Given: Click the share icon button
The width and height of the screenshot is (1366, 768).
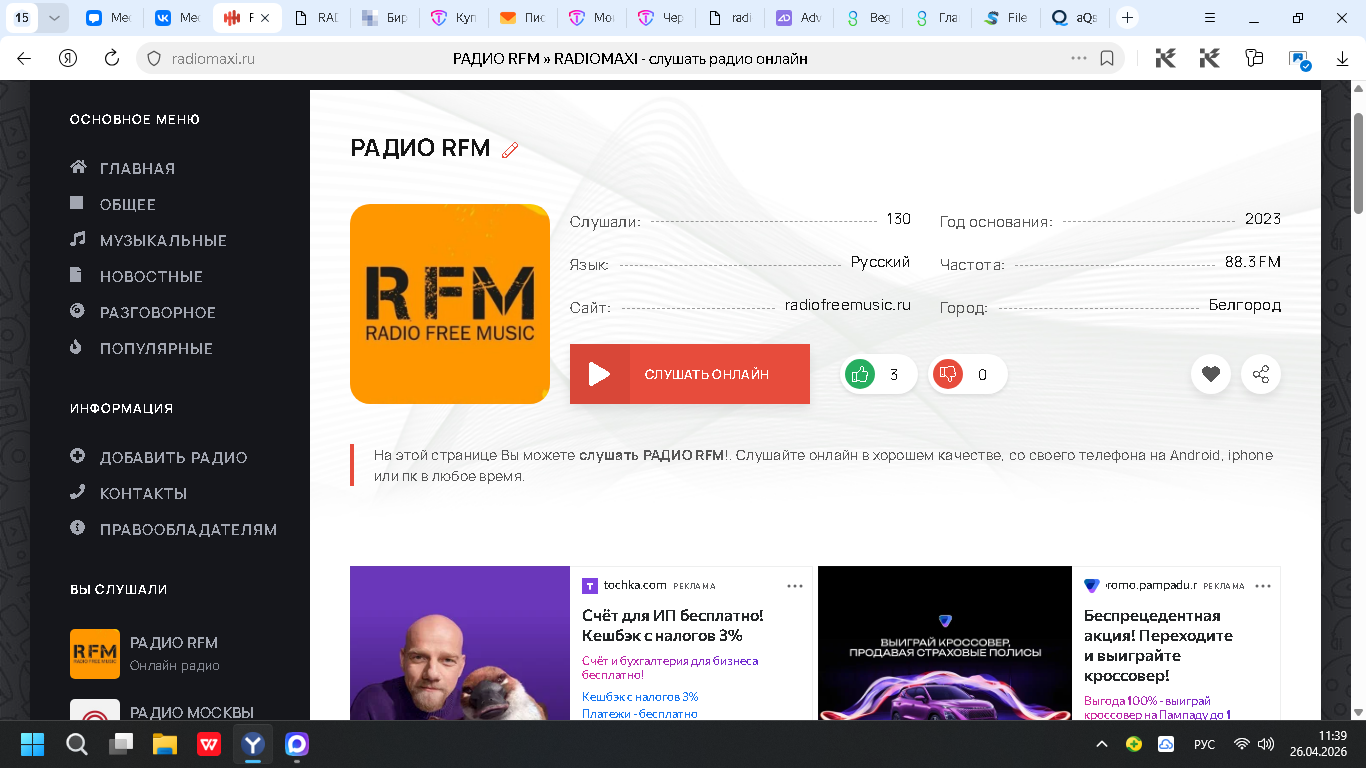Looking at the screenshot, I should point(1261,375).
